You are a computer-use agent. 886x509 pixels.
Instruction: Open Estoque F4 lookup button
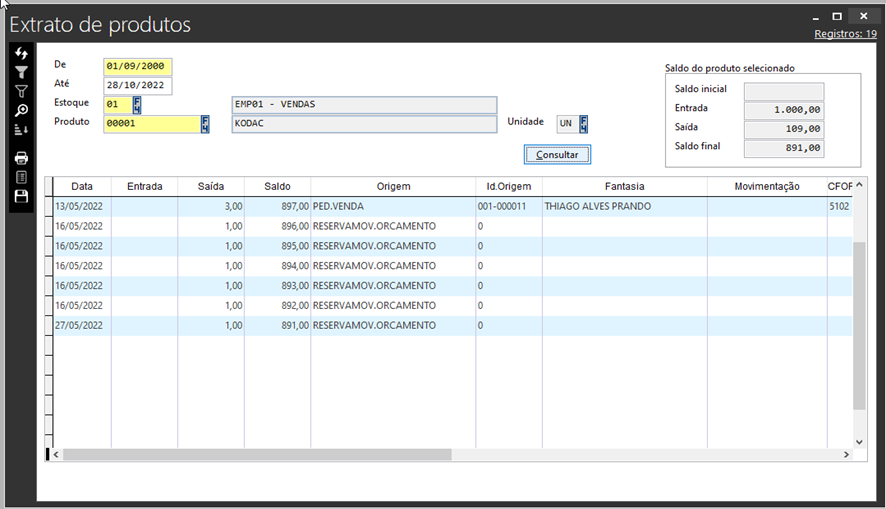pos(137,105)
